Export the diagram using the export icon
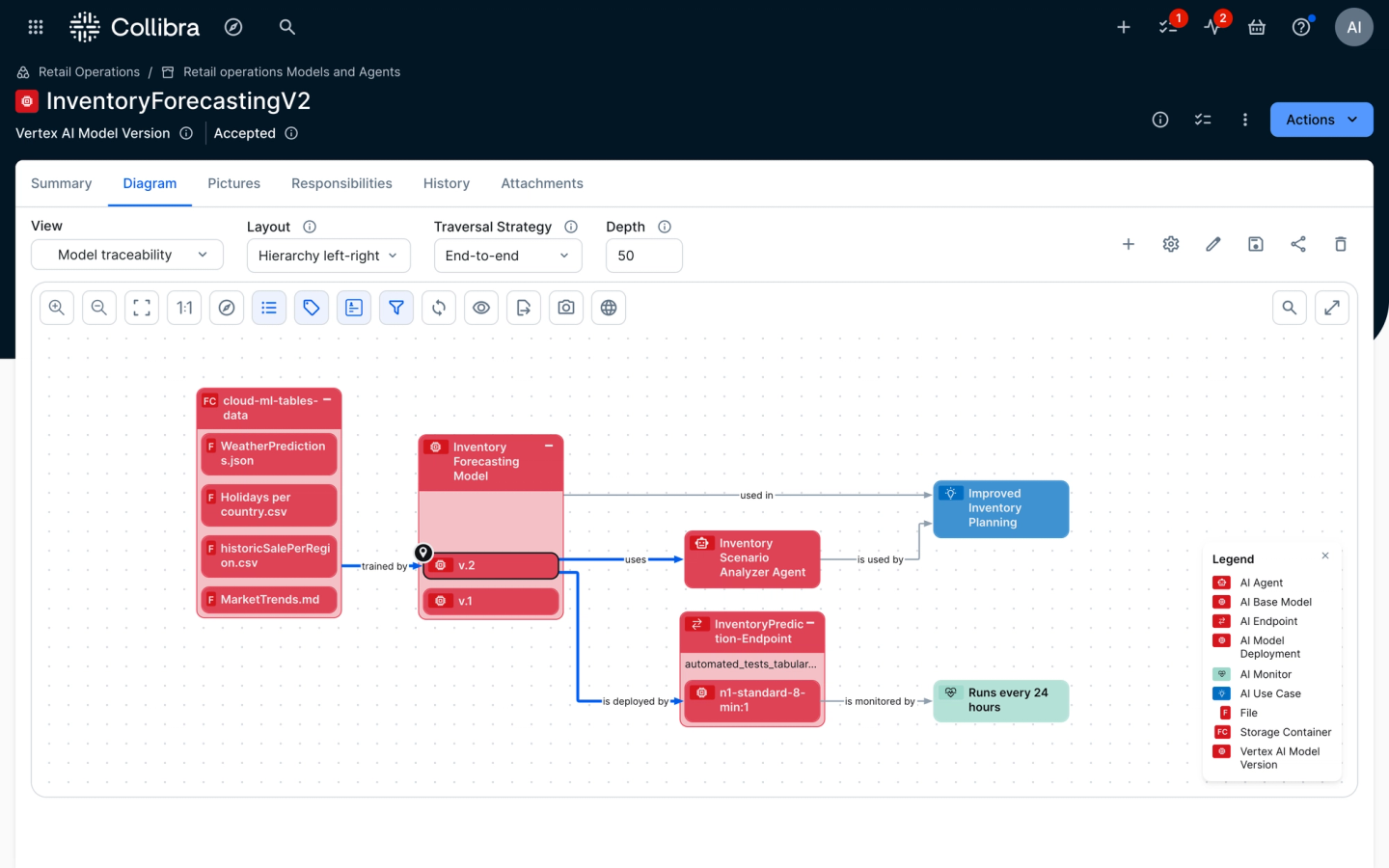The image size is (1389, 868). pos(524,307)
